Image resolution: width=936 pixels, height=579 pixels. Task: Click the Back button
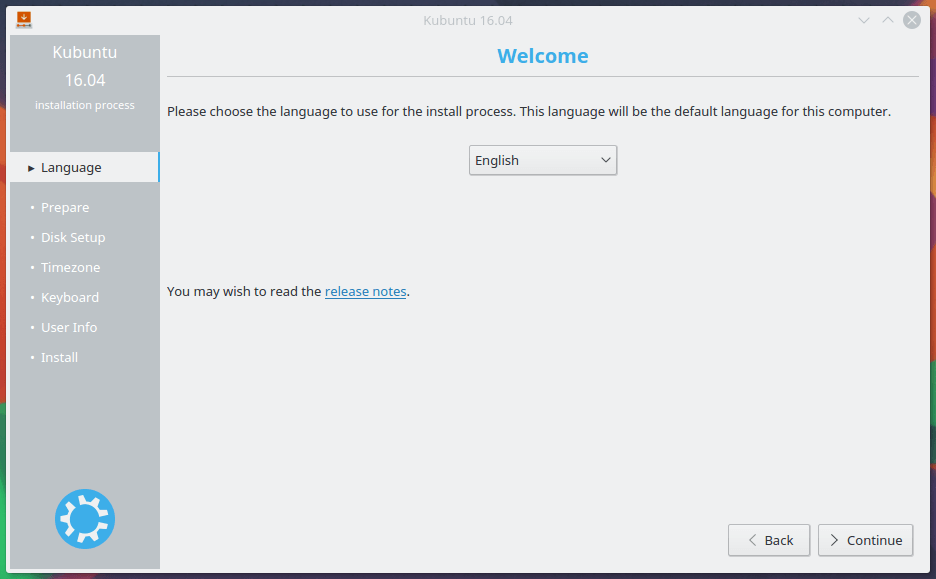(x=769, y=540)
